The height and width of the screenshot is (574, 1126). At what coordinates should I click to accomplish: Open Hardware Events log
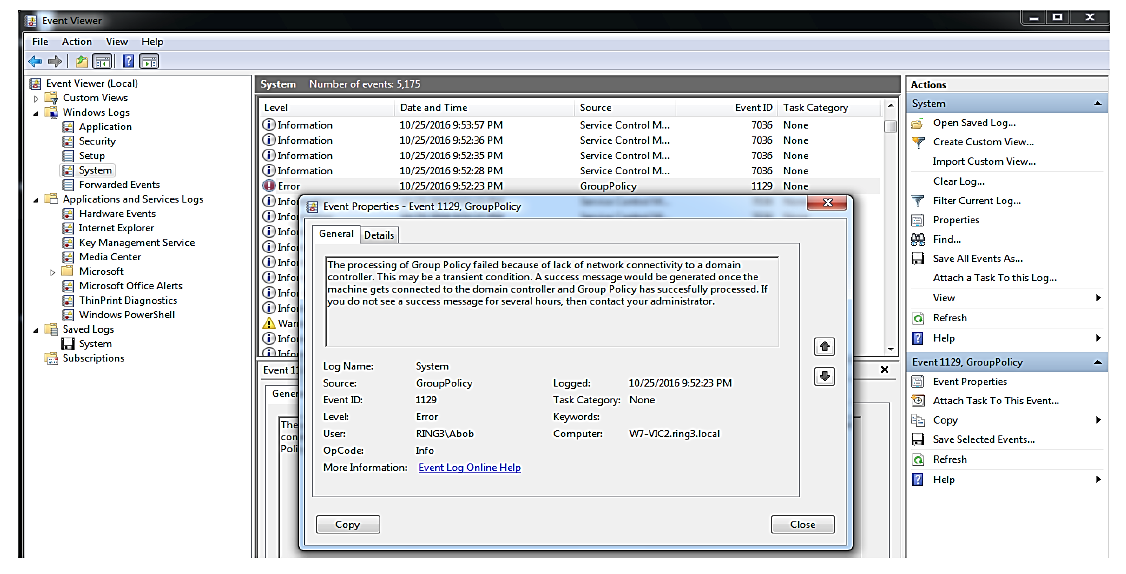[x=117, y=213]
